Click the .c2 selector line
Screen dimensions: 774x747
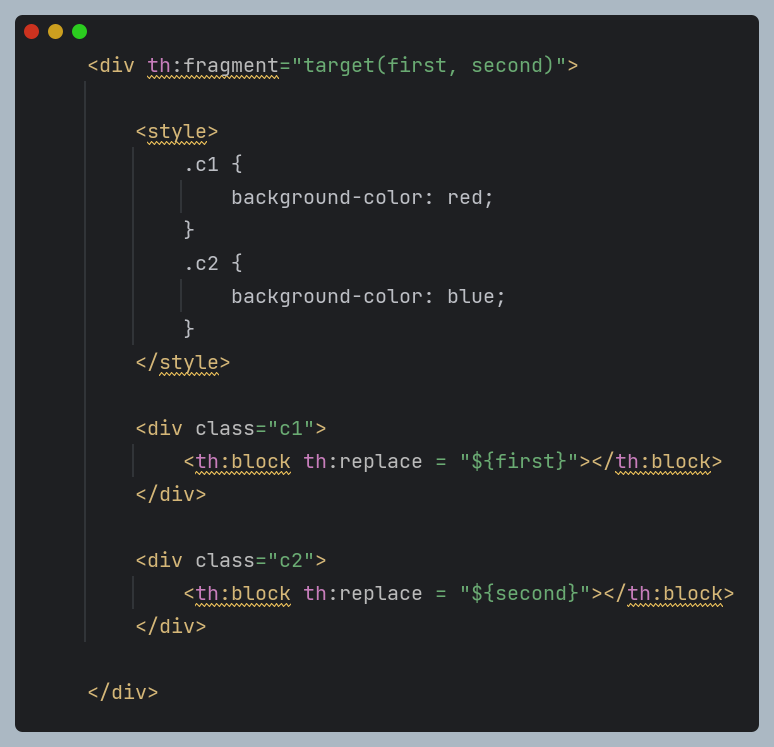click(213, 264)
